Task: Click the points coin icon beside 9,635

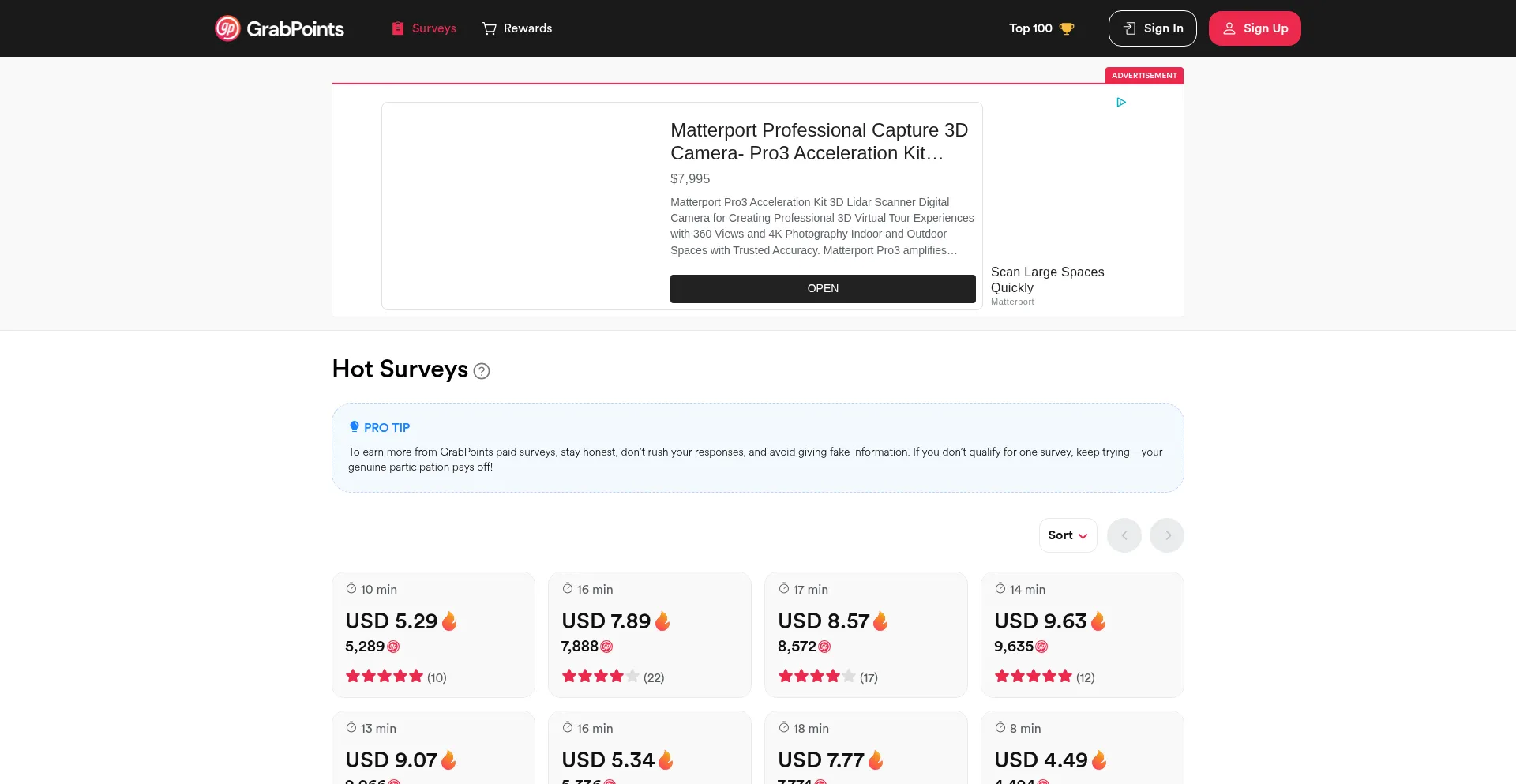Action: coord(1041,647)
